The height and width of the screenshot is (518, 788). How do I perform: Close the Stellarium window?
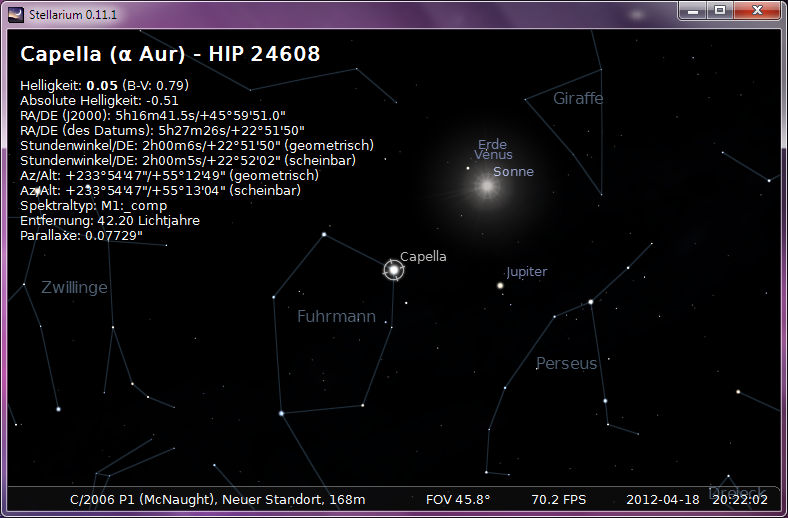755,10
